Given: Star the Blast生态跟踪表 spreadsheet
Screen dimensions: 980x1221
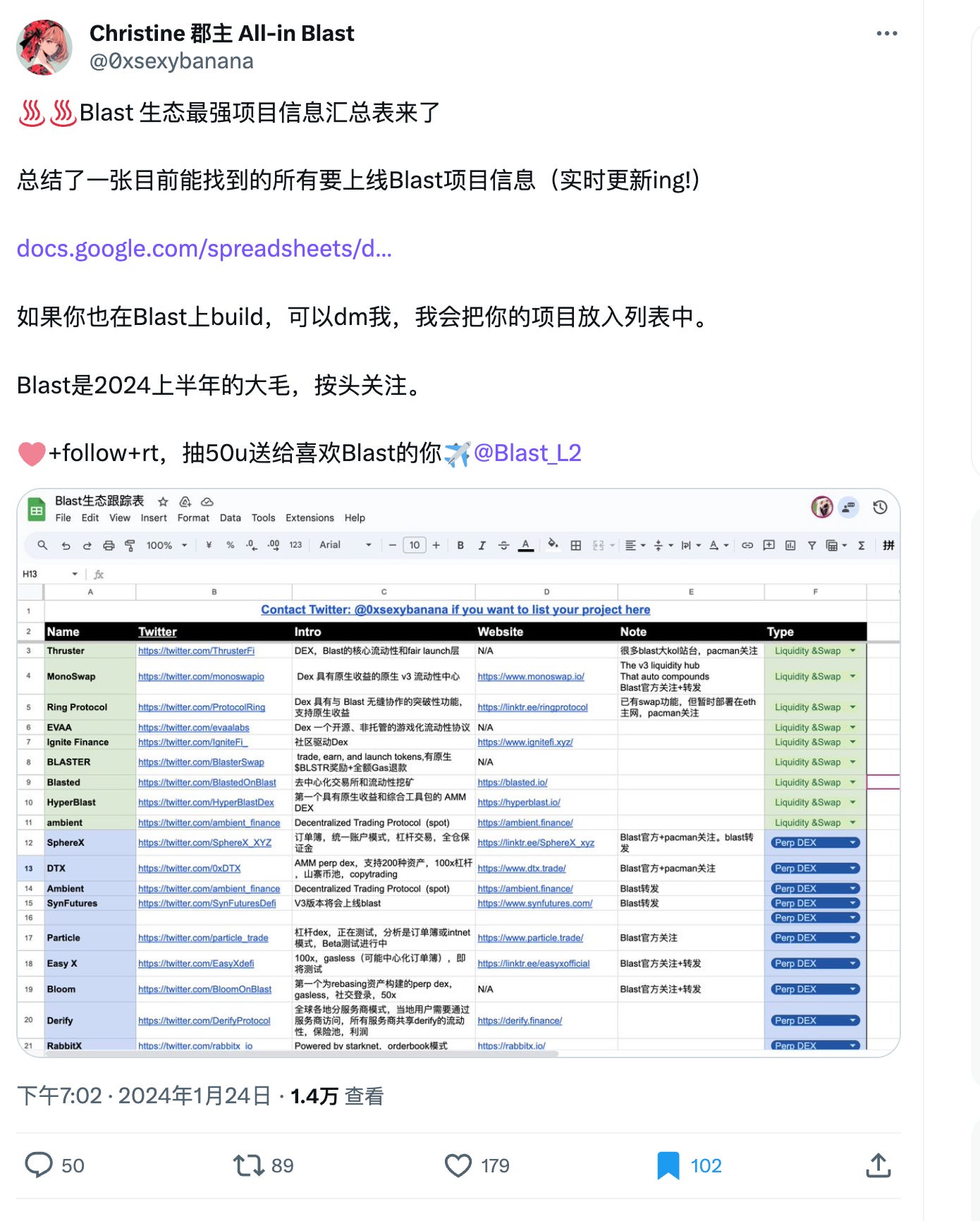Looking at the screenshot, I should (163, 502).
